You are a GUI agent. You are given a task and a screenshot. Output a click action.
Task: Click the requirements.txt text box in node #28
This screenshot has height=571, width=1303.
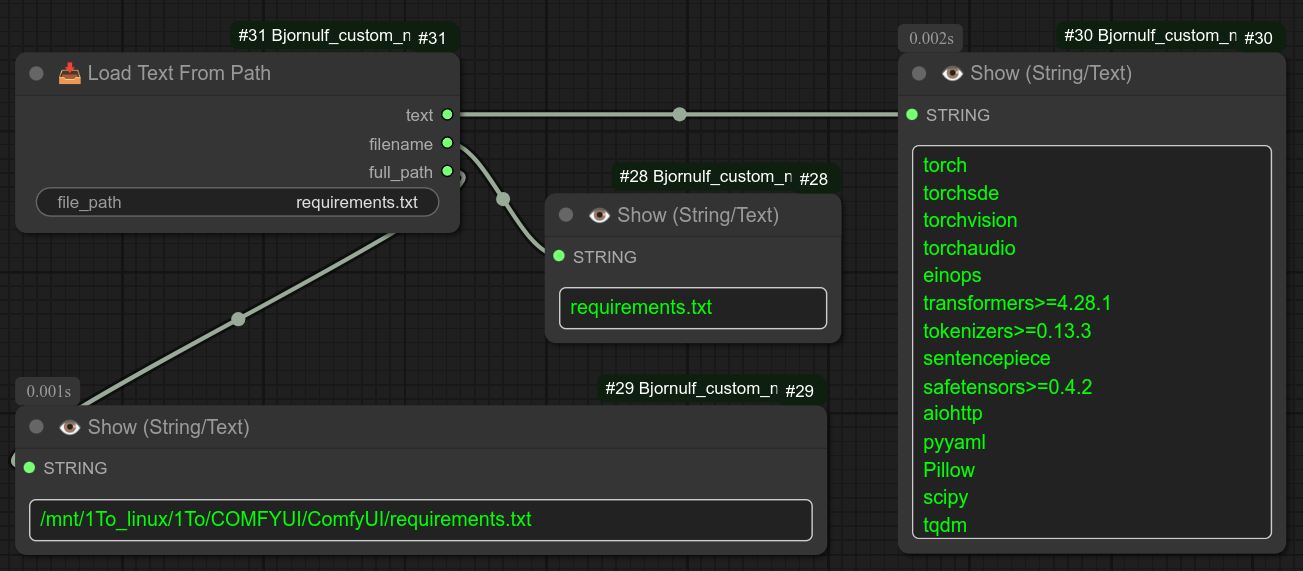pos(692,308)
